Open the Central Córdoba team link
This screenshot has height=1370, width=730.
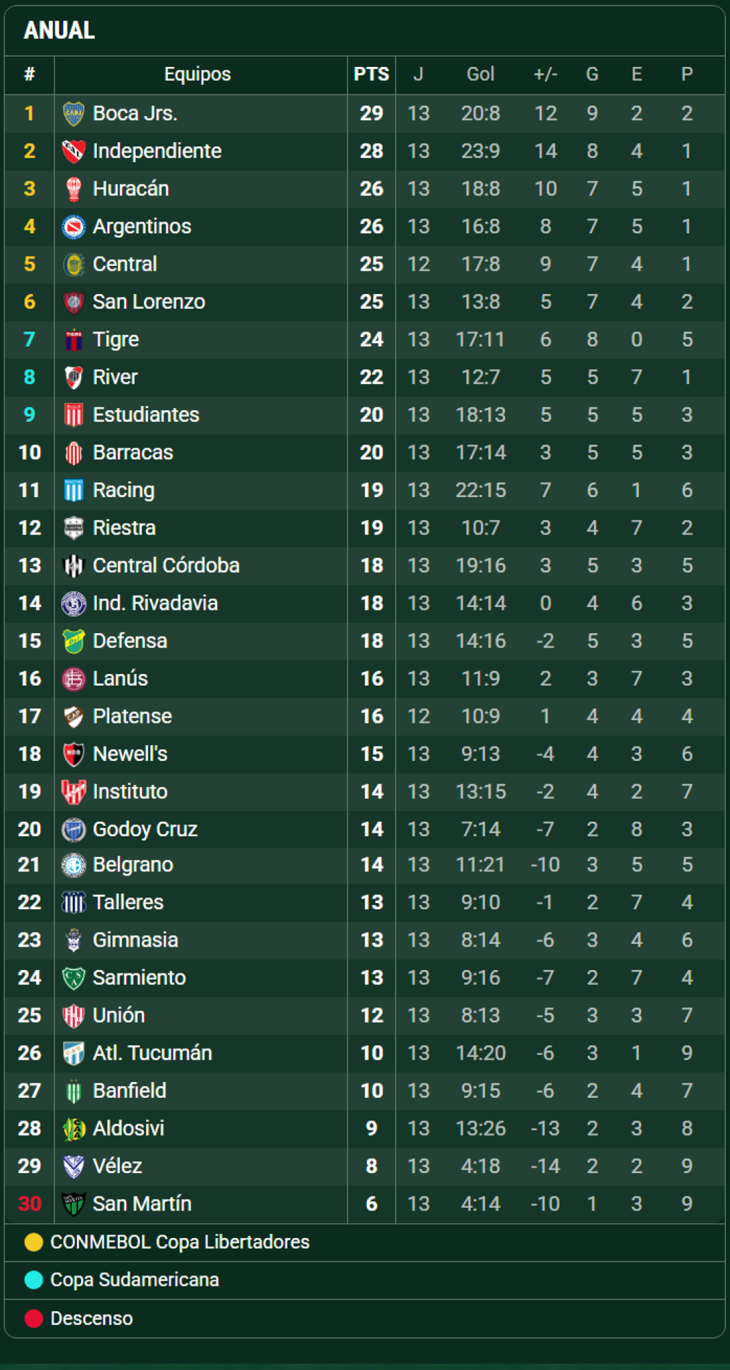click(166, 566)
